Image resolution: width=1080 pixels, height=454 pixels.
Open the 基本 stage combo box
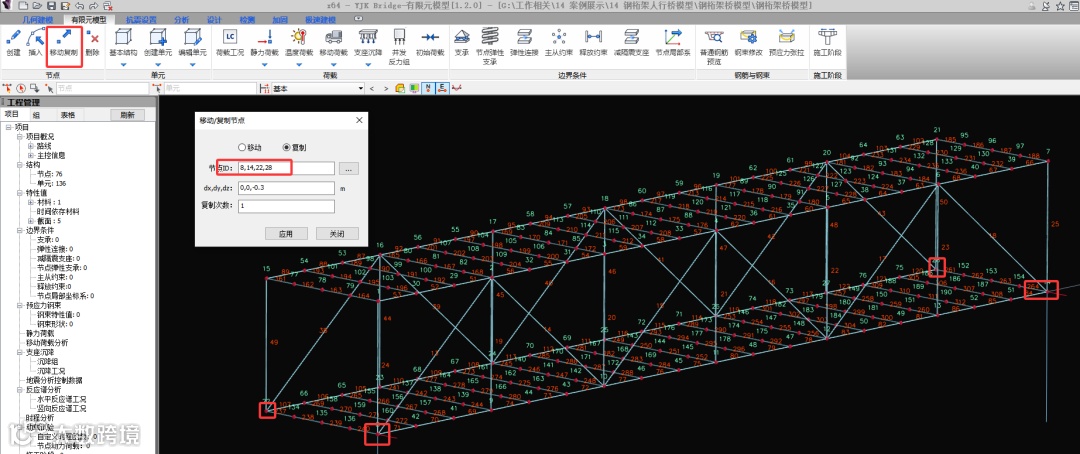[318, 88]
